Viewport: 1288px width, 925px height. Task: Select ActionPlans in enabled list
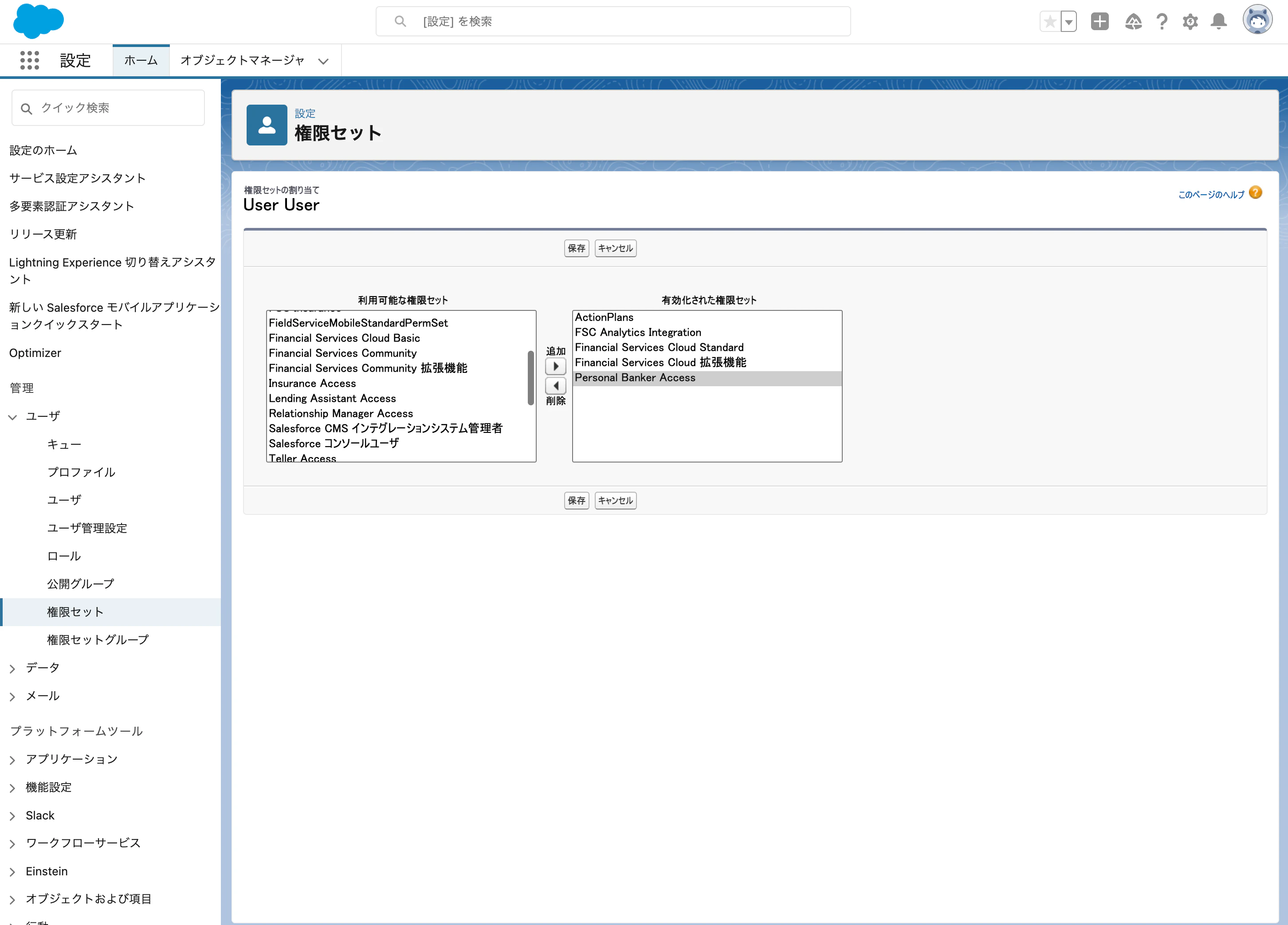coord(604,317)
